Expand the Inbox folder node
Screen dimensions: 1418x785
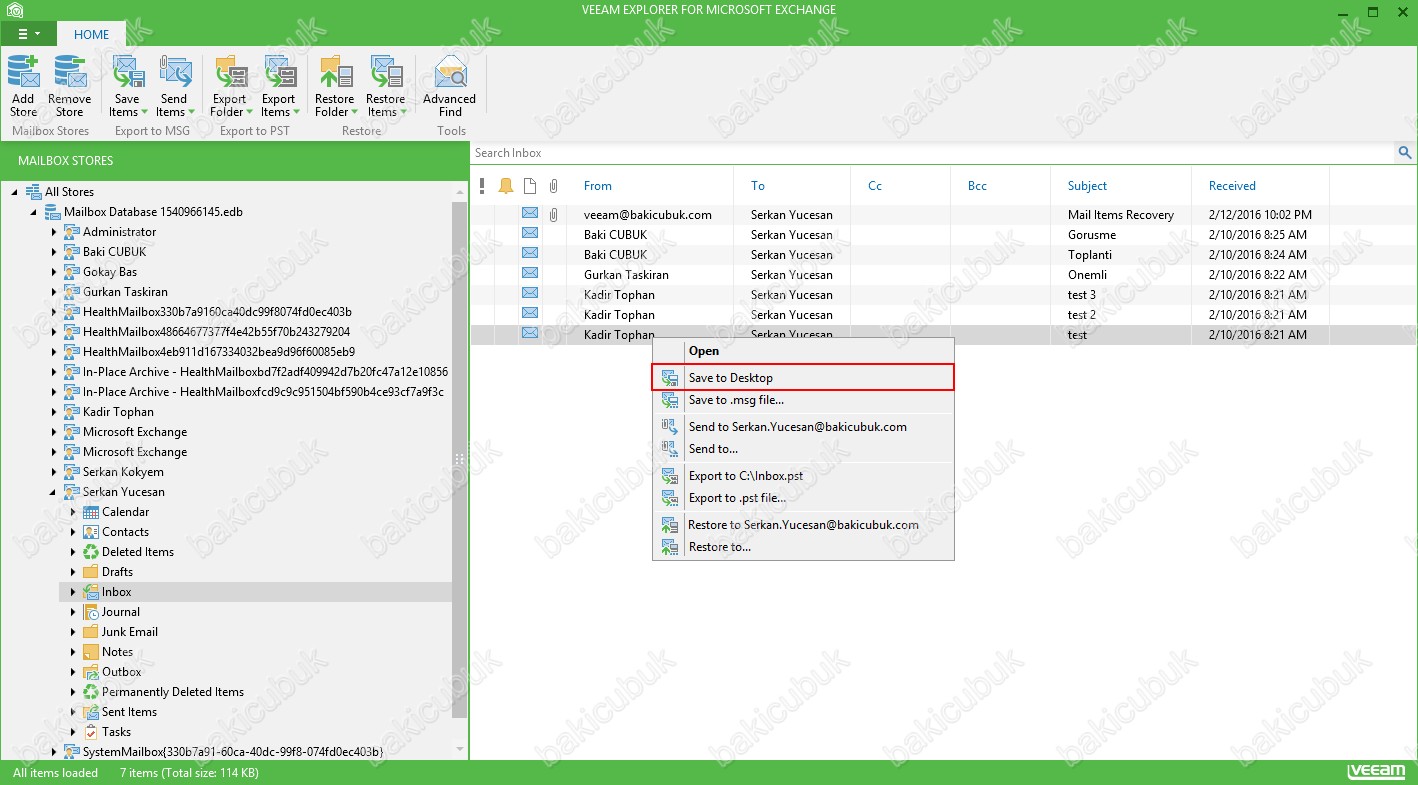pos(73,592)
